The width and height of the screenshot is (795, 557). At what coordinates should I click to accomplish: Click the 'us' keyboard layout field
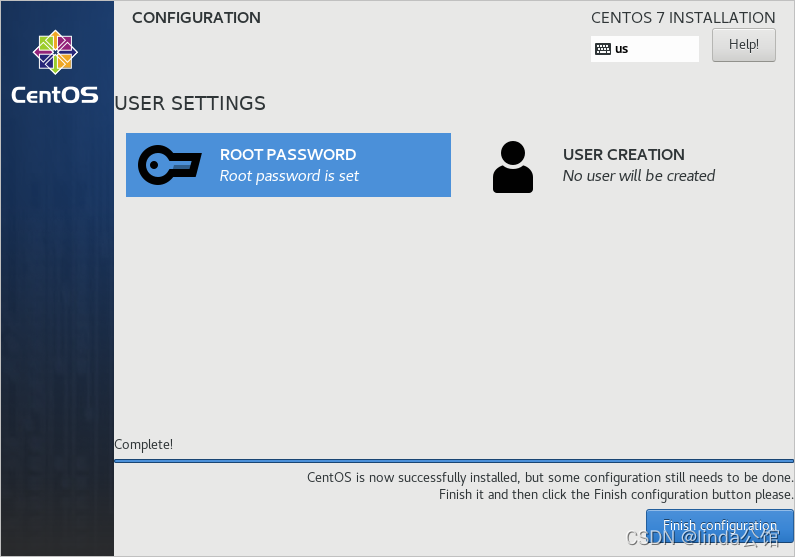pos(644,49)
